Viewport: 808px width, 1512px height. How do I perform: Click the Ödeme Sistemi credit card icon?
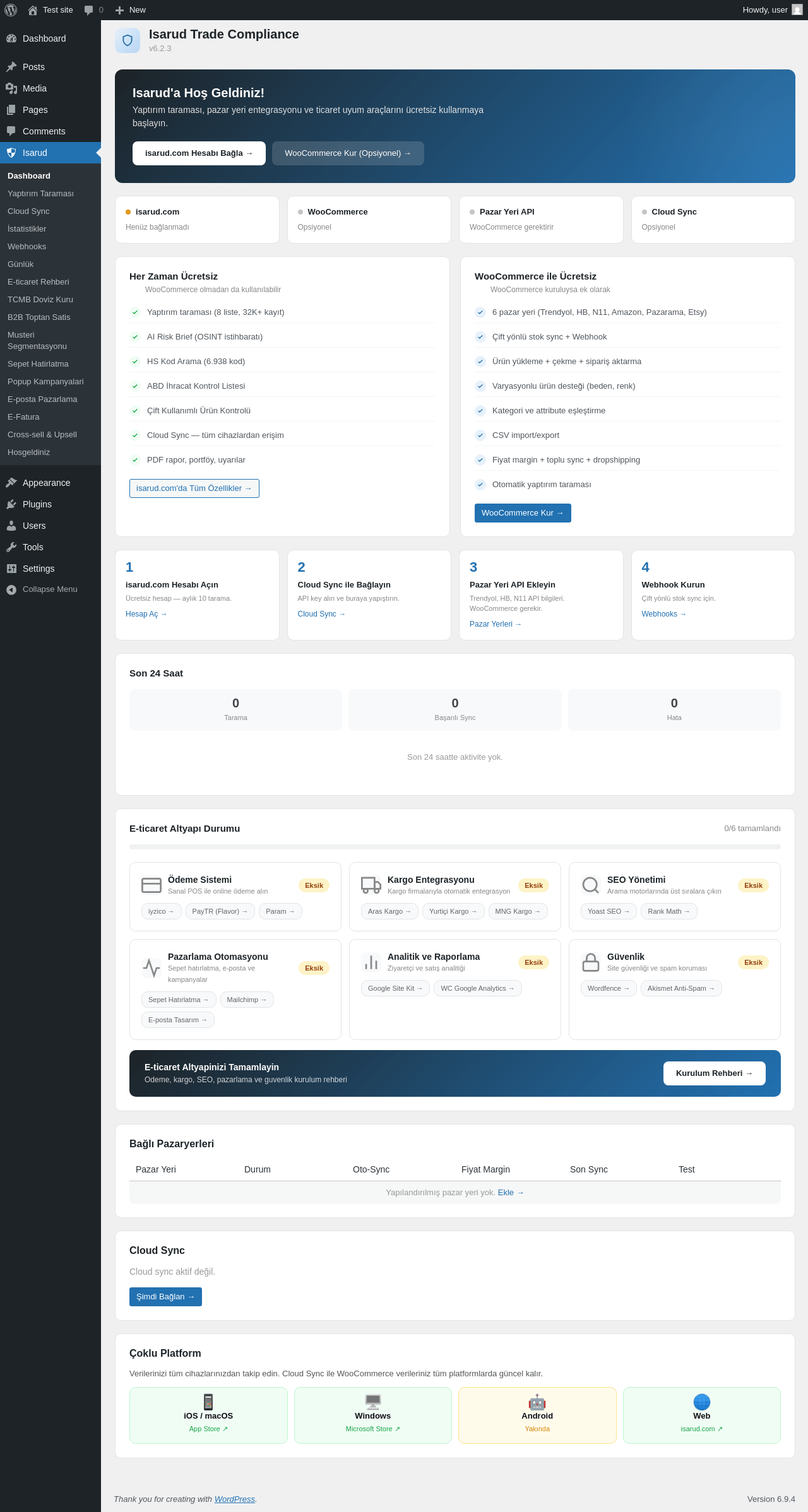tap(151, 885)
